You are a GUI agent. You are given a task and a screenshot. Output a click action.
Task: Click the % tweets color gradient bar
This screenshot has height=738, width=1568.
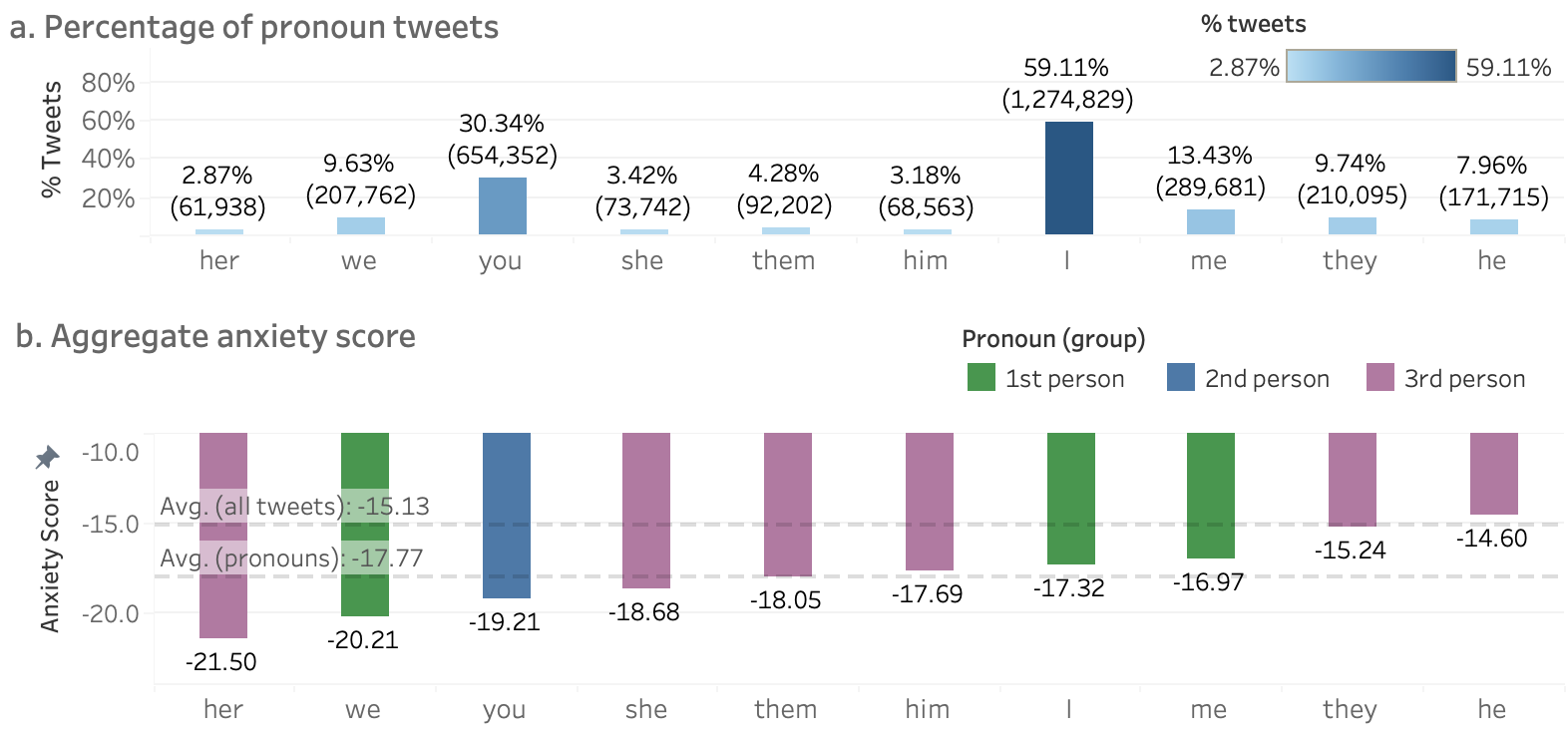[1371, 66]
